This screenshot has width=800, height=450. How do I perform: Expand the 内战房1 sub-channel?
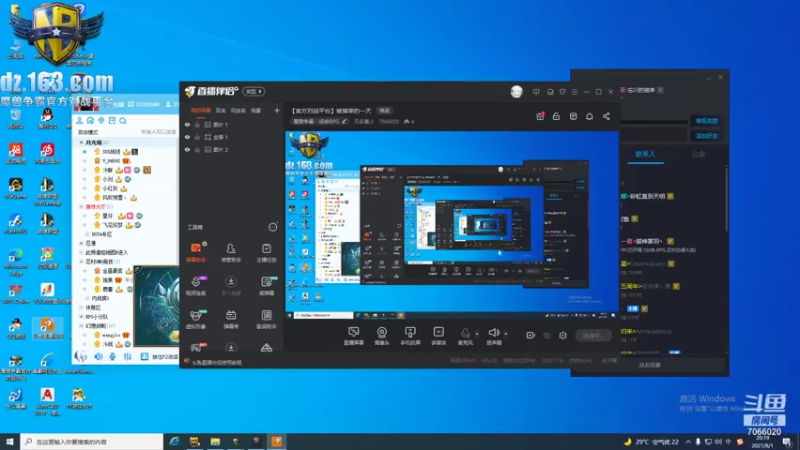click(87, 298)
